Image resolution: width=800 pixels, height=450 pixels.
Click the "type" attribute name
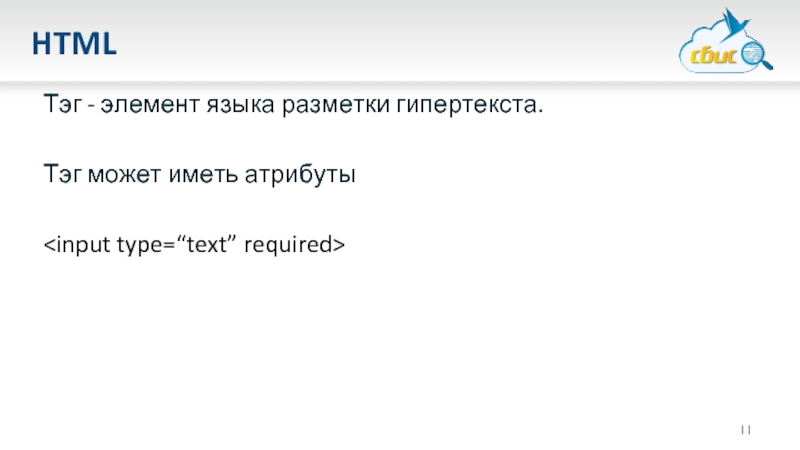coord(142,245)
